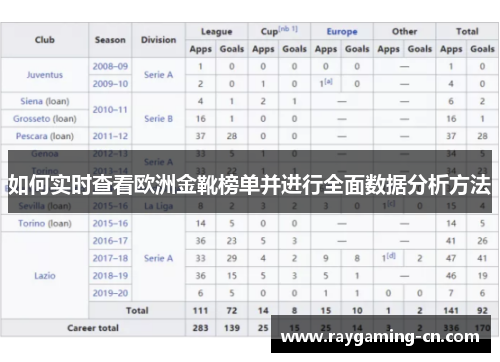Open the Siena club link

[32, 101]
